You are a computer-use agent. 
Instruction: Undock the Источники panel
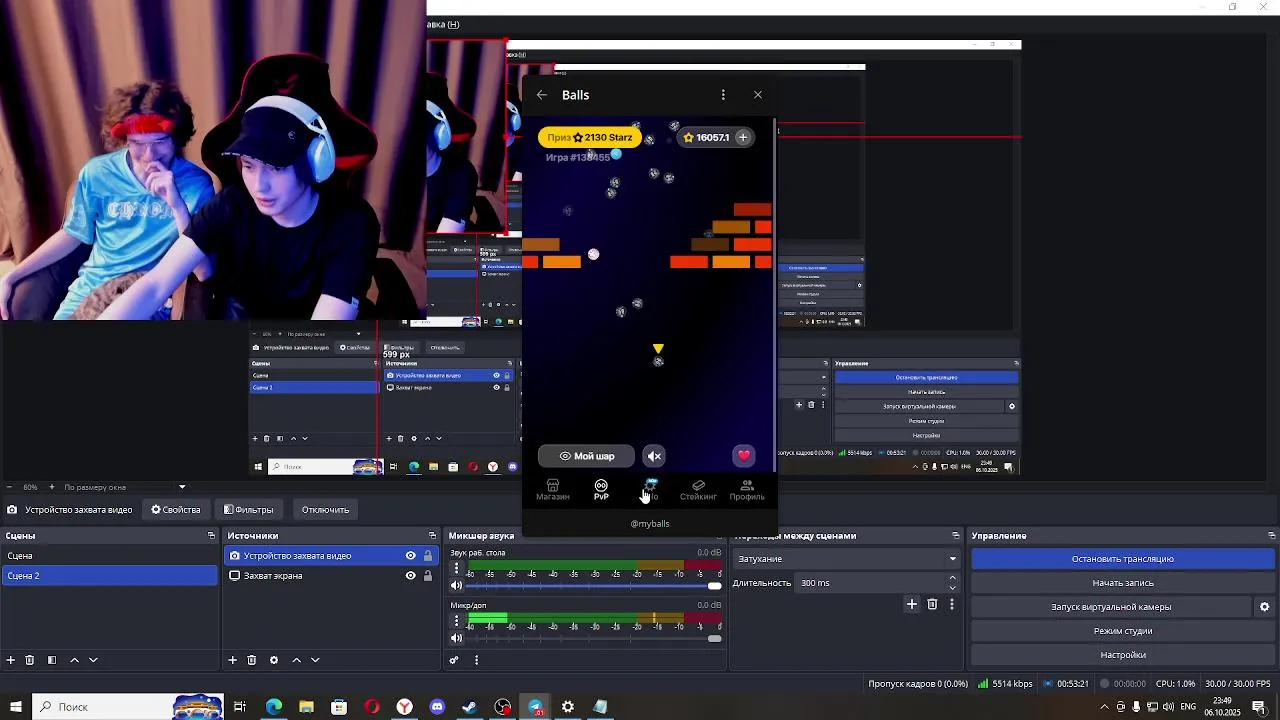[x=432, y=536]
